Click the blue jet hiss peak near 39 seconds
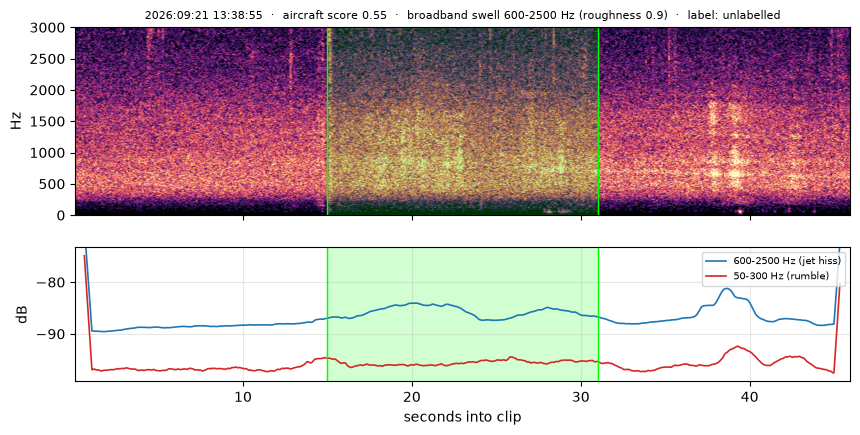 pos(727,289)
